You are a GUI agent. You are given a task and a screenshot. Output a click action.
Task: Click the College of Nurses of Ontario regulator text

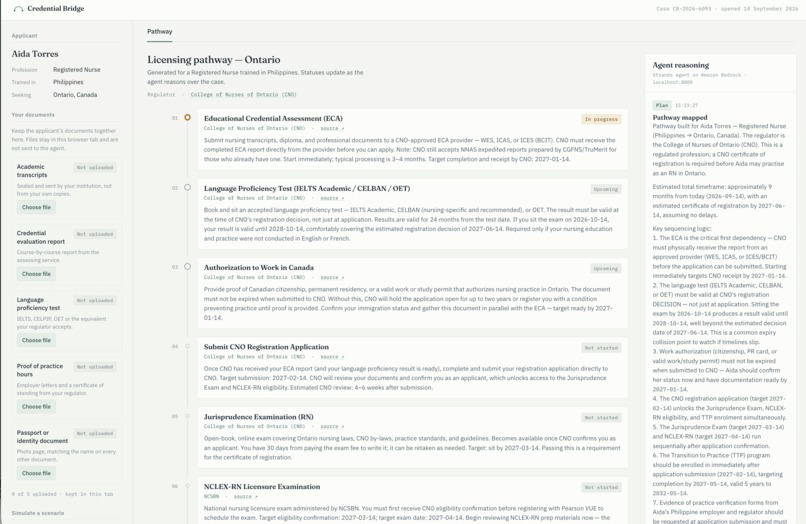tap(243, 95)
